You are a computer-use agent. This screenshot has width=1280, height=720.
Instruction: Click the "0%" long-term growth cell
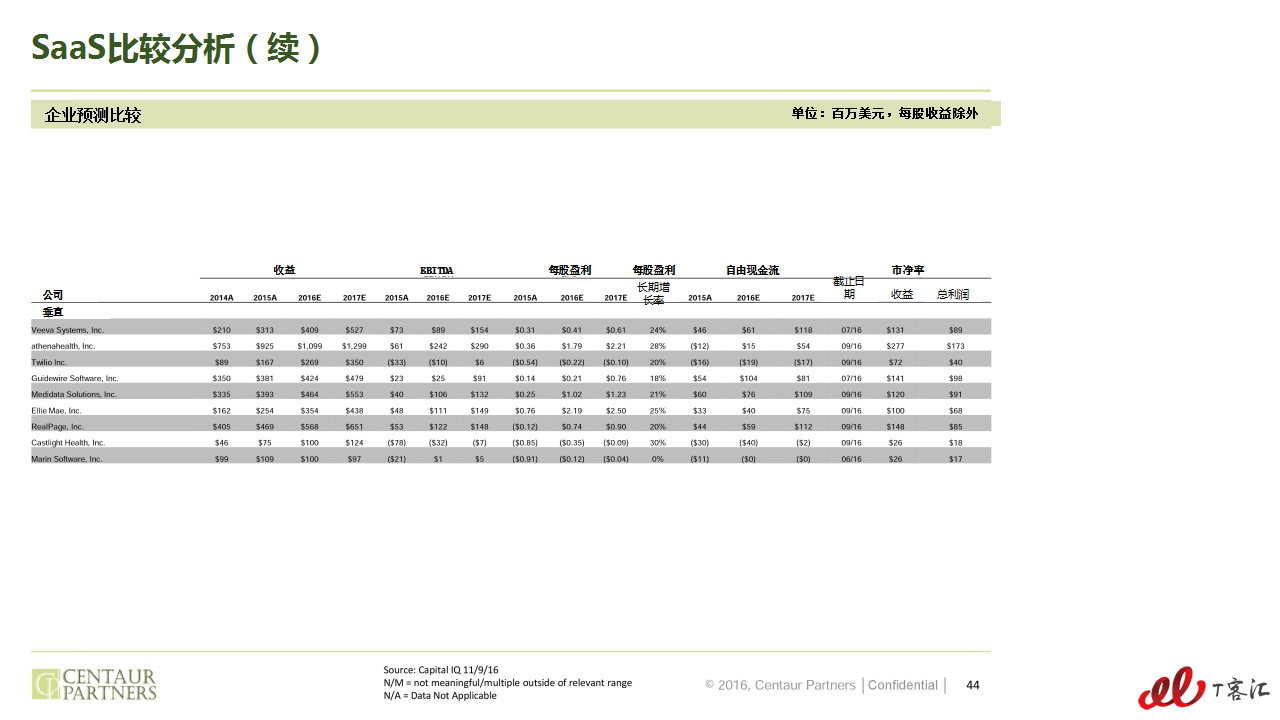tap(658, 458)
